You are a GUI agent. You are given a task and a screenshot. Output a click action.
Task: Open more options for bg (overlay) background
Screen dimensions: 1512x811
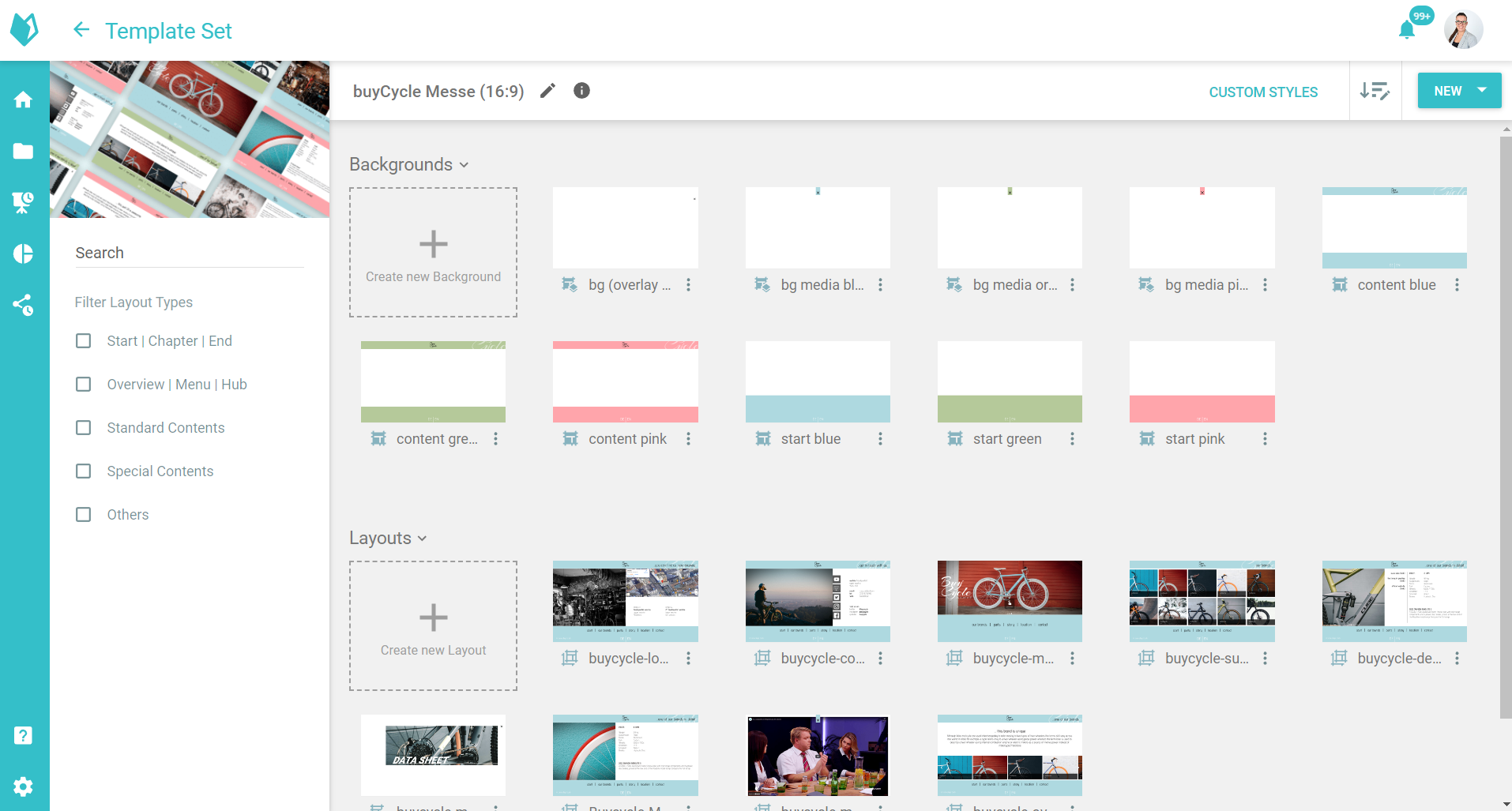click(x=688, y=285)
